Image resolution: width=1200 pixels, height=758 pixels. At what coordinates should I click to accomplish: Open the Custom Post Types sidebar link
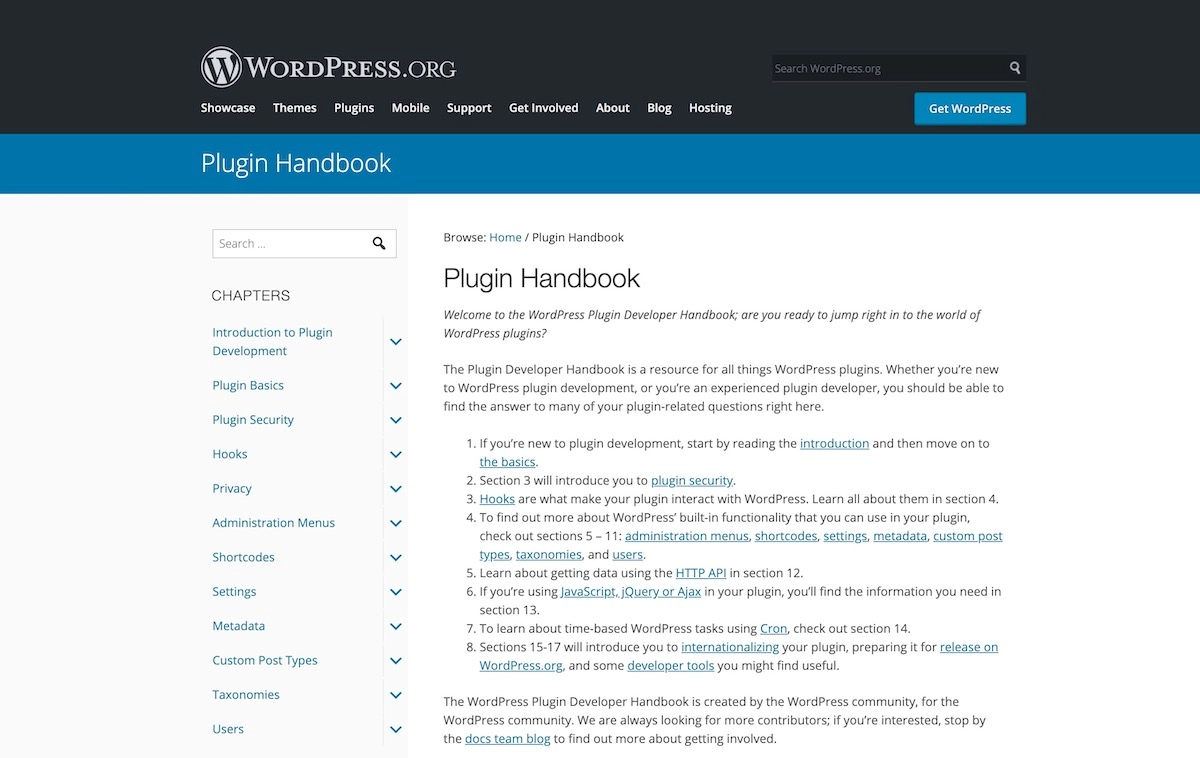pos(265,661)
